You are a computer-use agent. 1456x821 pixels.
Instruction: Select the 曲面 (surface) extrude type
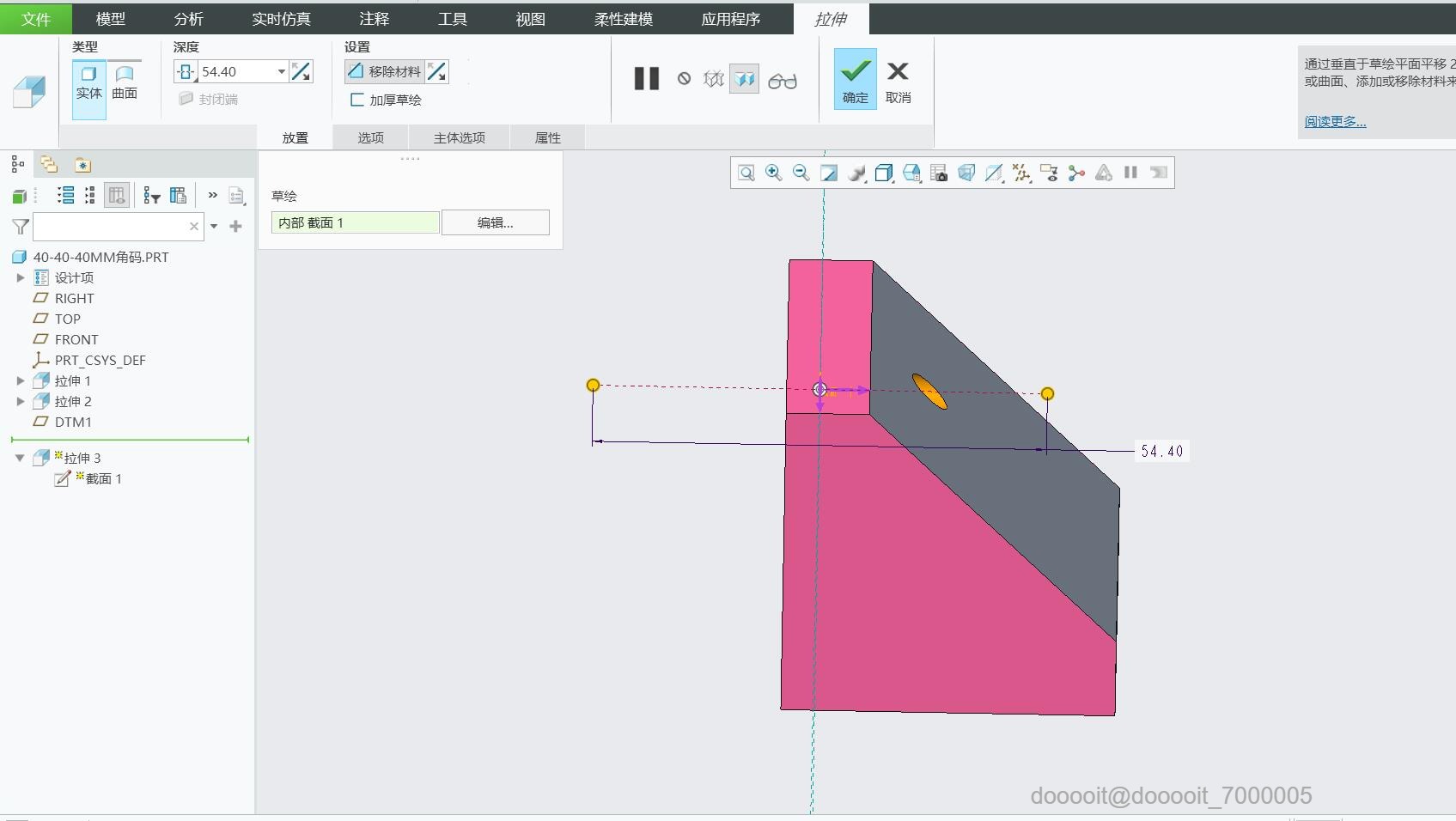tap(125, 84)
